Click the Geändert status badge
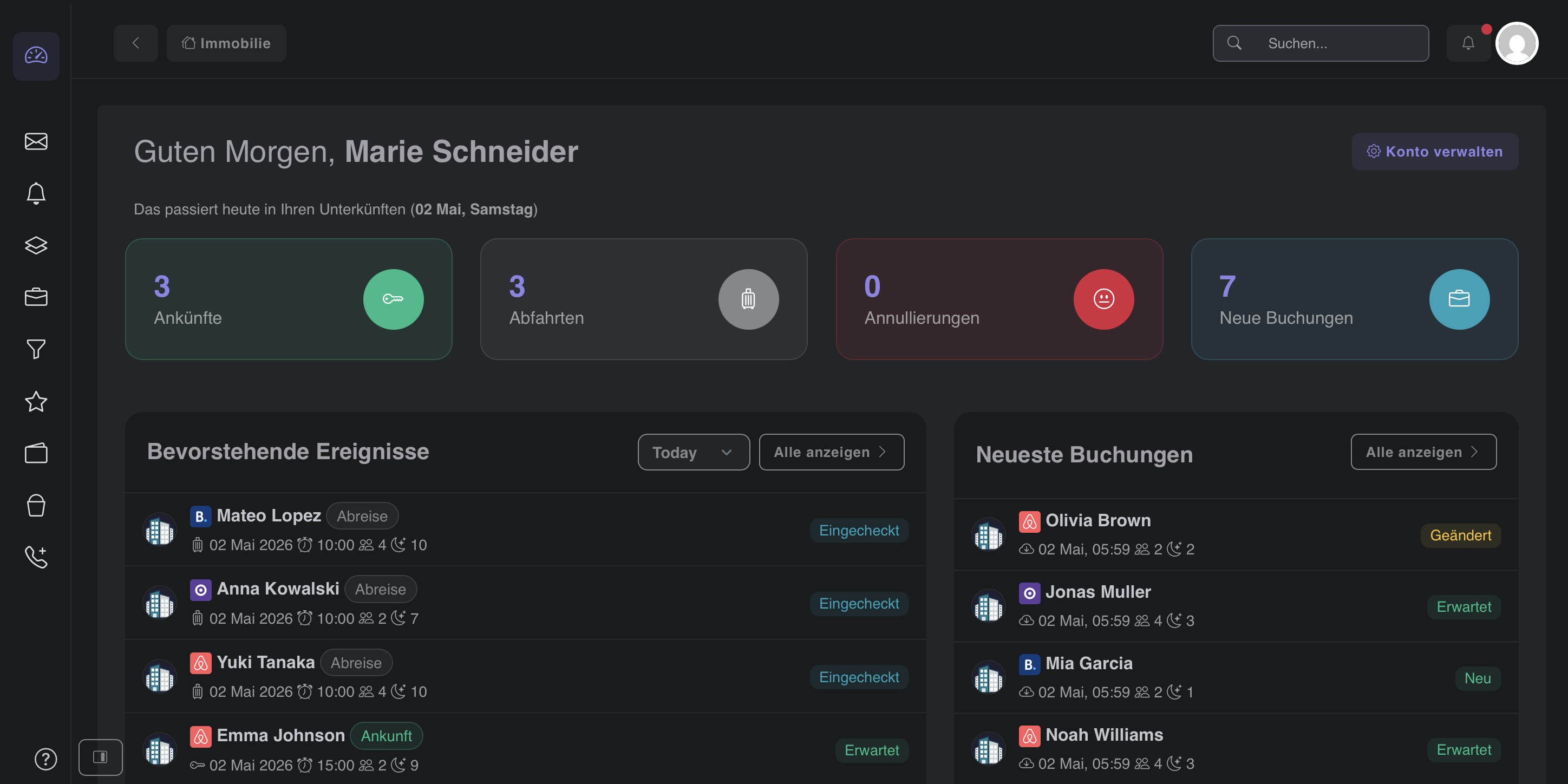This screenshot has height=784, width=1568. pos(1460,535)
